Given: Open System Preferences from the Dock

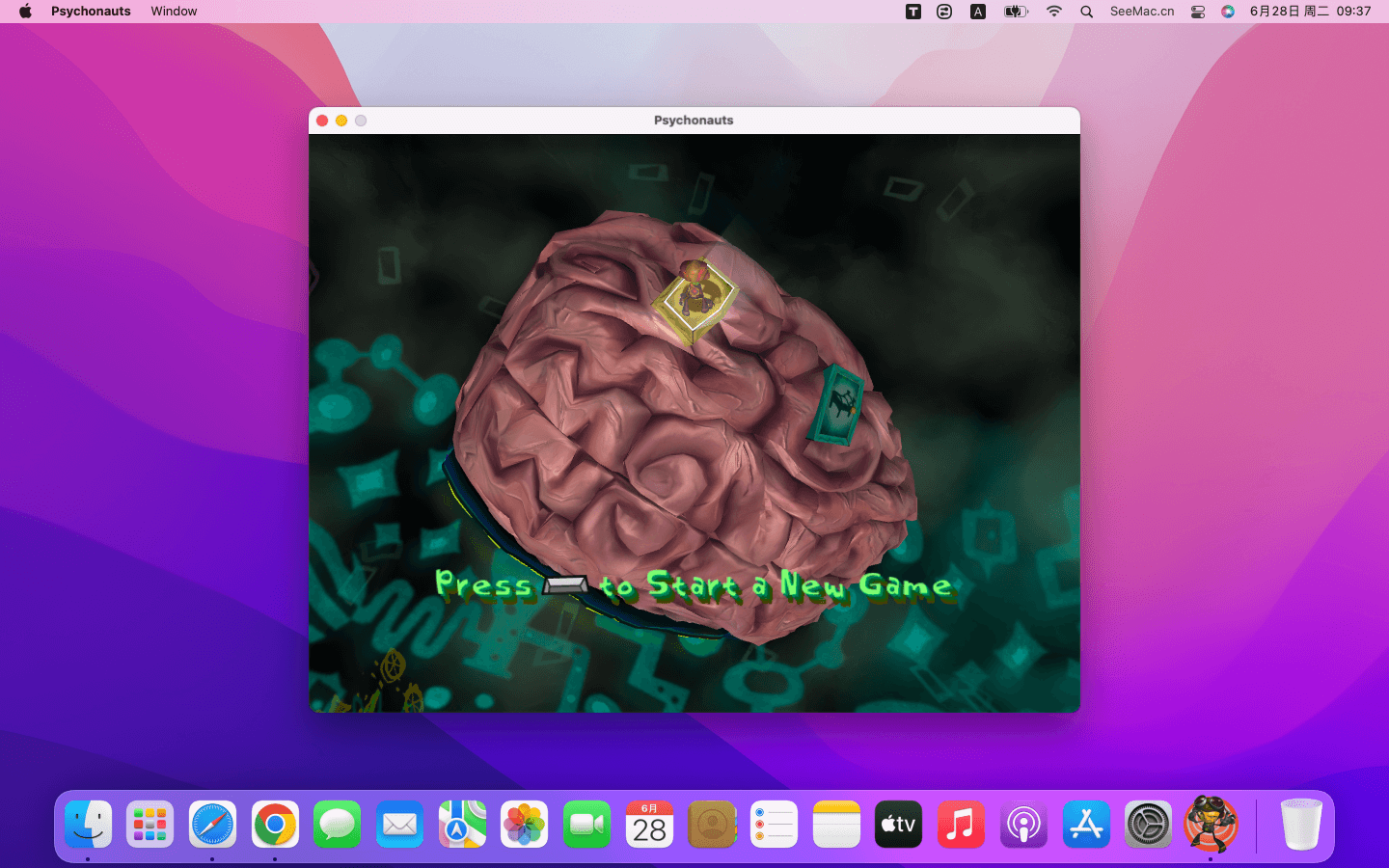Looking at the screenshot, I should pyautogui.click(x=1148, y=825).
